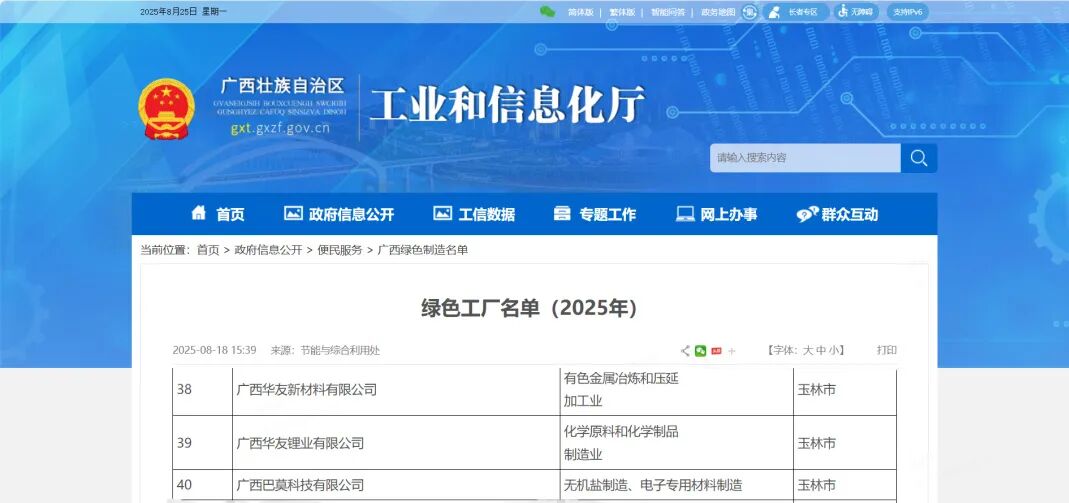Open 专题工作 navigation menu

[595, 214]
